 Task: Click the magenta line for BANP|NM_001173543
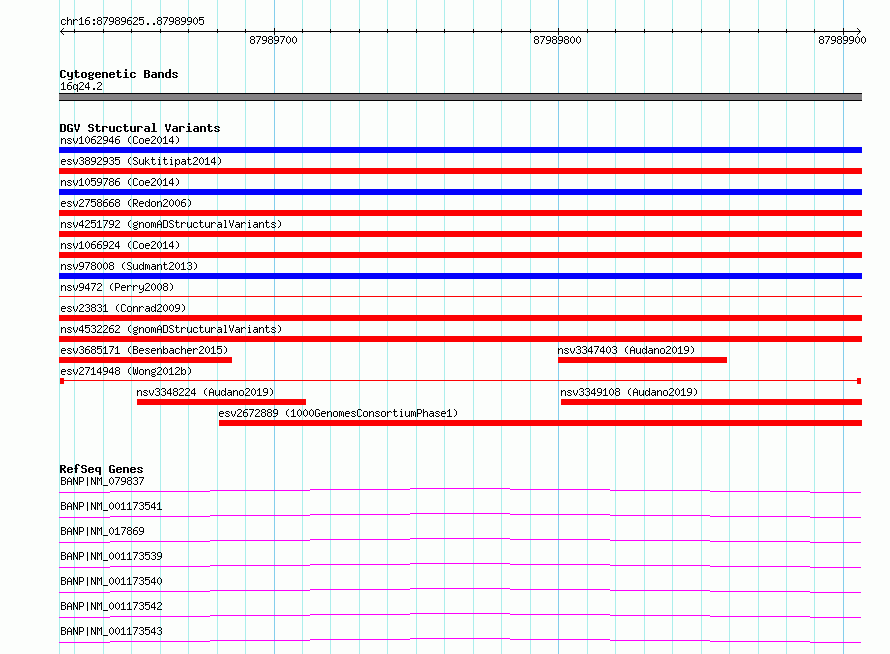coord(460,640)
